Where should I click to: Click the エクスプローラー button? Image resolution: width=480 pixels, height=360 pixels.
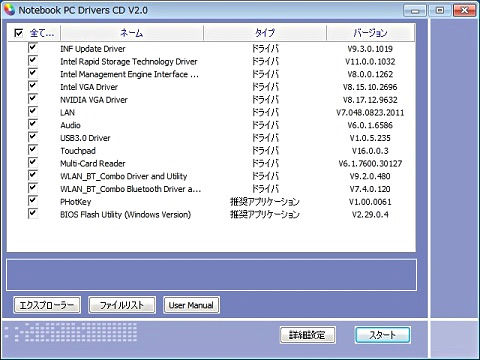pyautogui.click(x=47, y=305)
